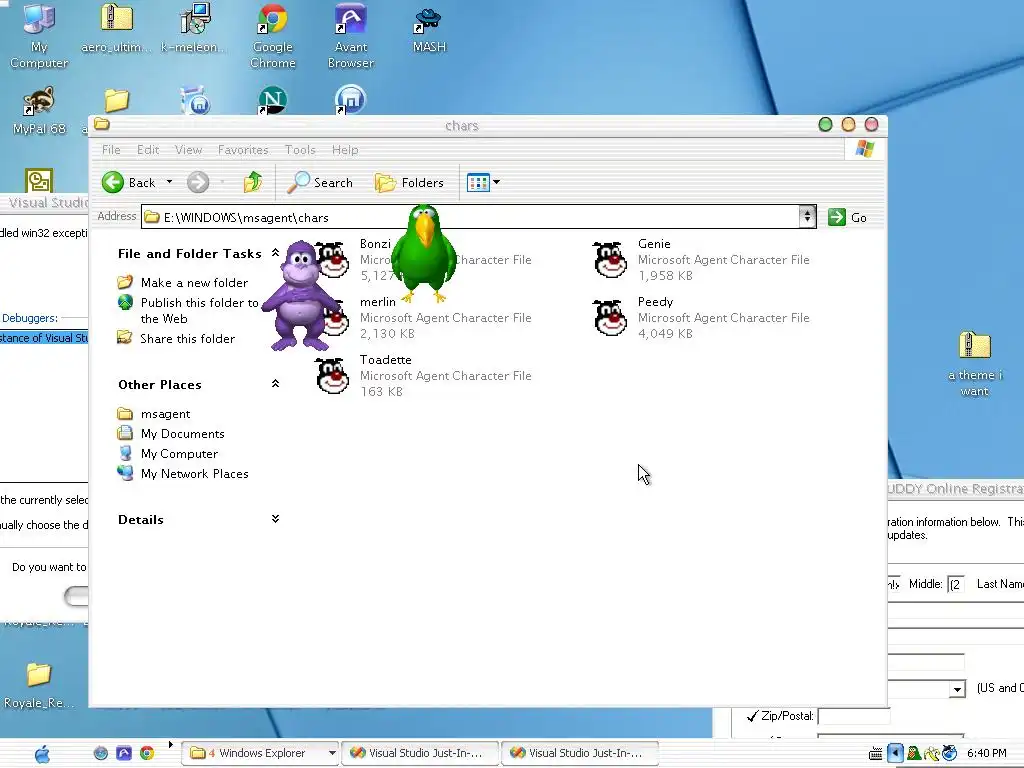1024x768 pixels.
Task: Go back with the Back arrow
Action: coord(113,182)
